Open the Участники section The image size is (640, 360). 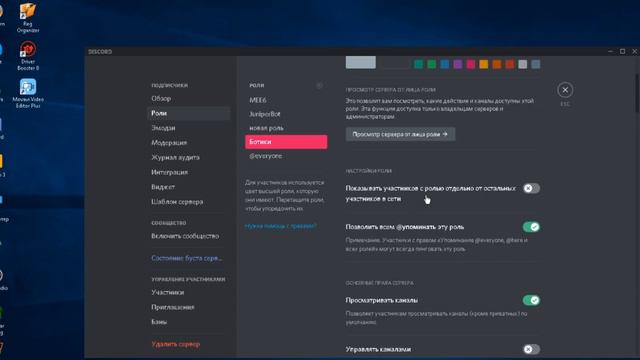click(x=188, y=293)
